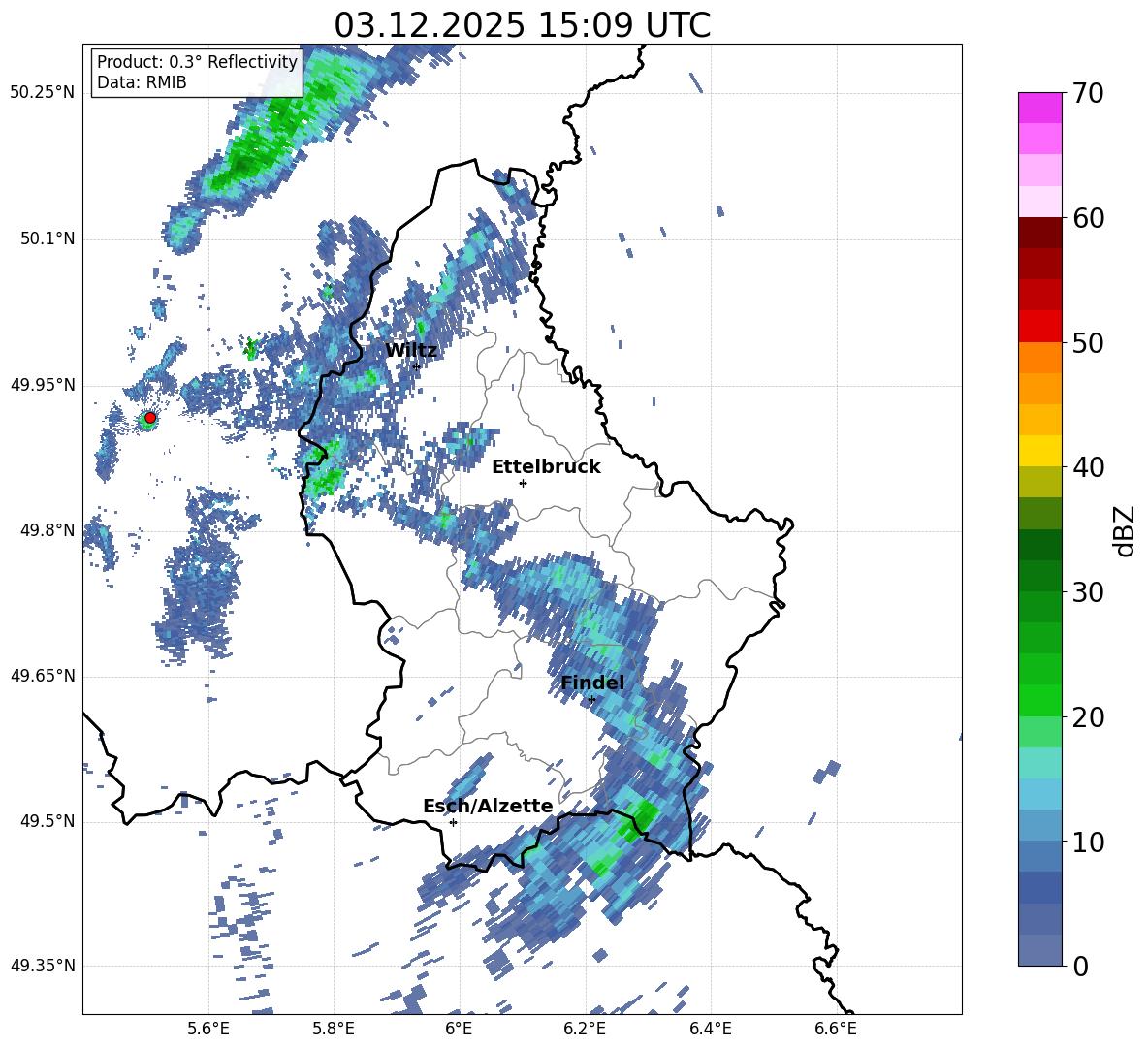Click the 49.5°N latitude label
Viewport: 1148px width, 1048px height.
[x=47, y=821]
